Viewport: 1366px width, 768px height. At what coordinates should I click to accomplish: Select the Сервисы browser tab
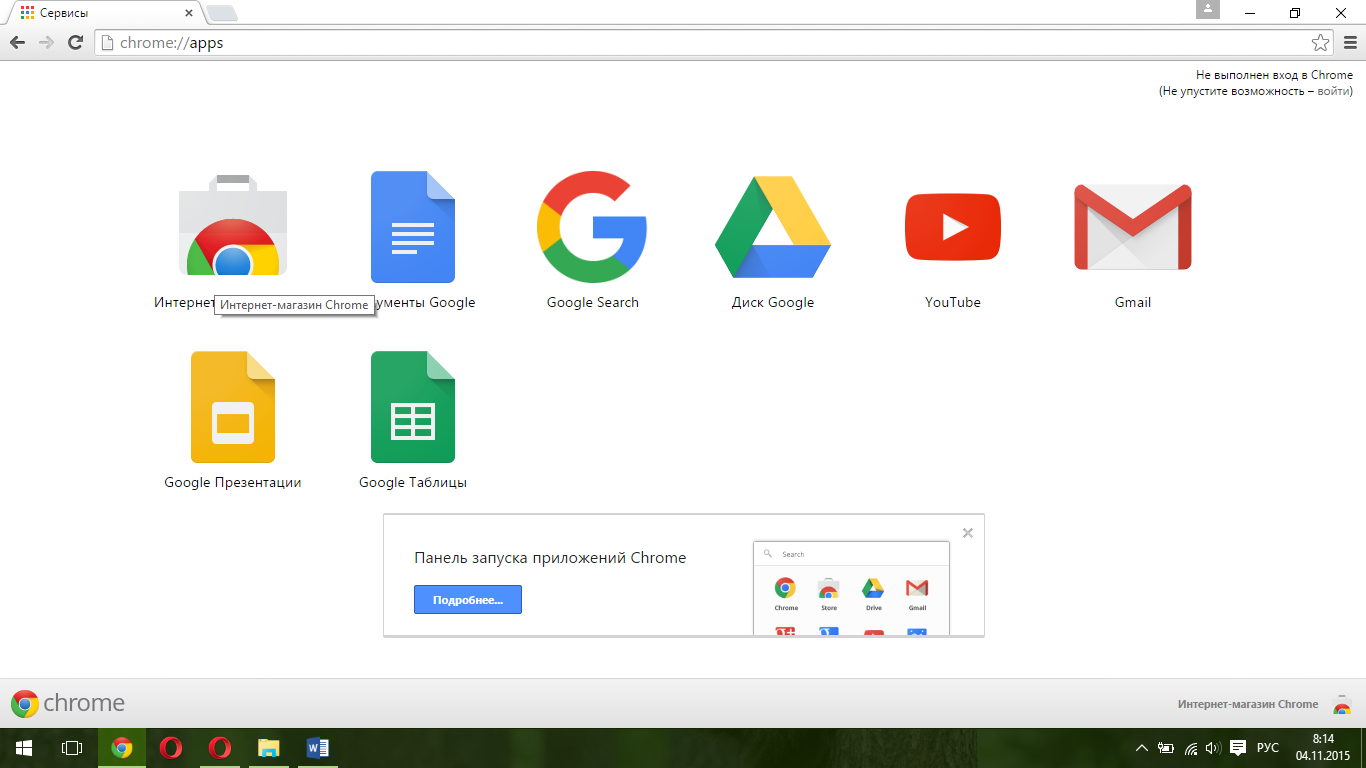[105, 14]
